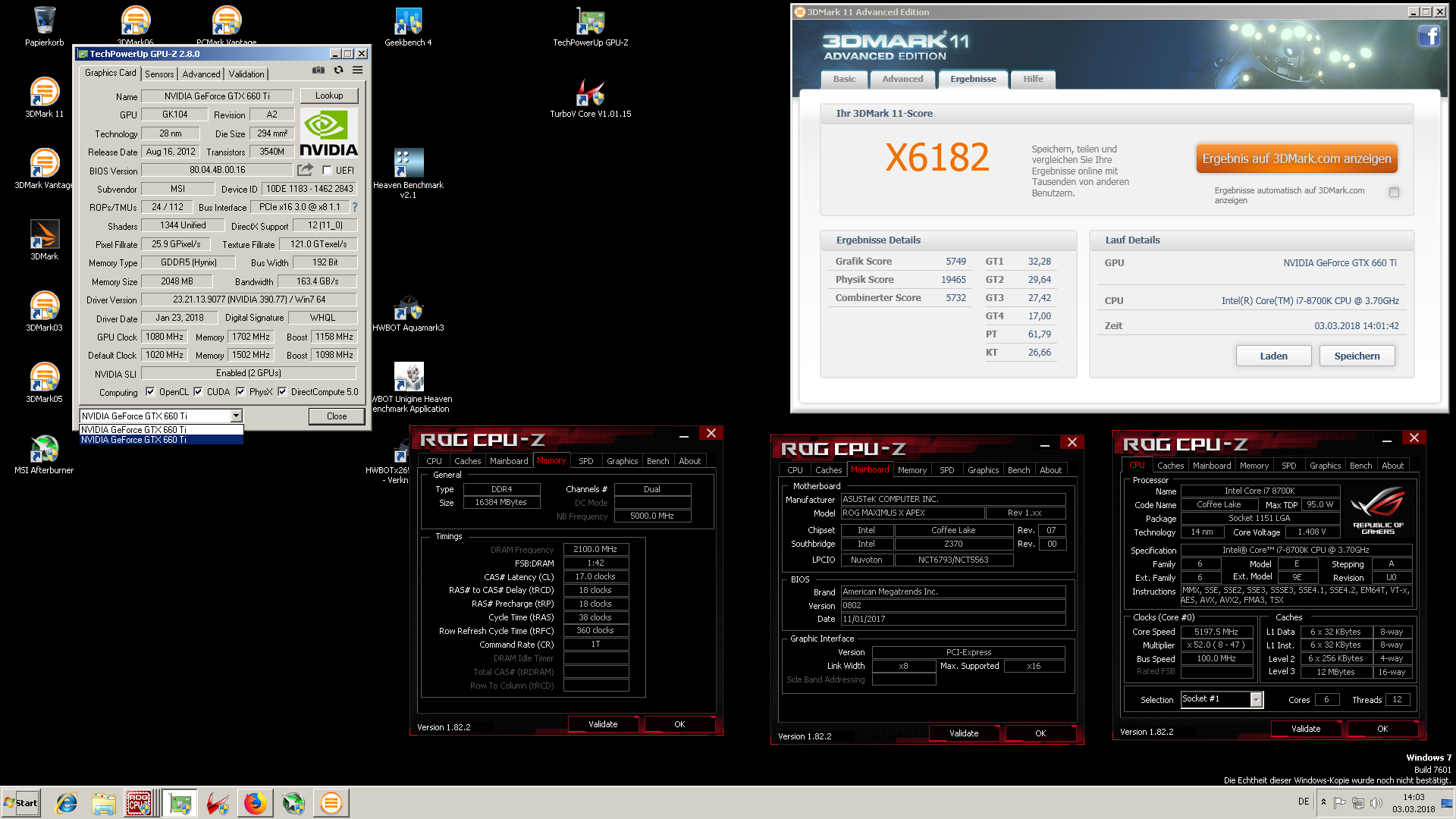Open the Validation tab in GPU-Z

[x=246, y=74]
